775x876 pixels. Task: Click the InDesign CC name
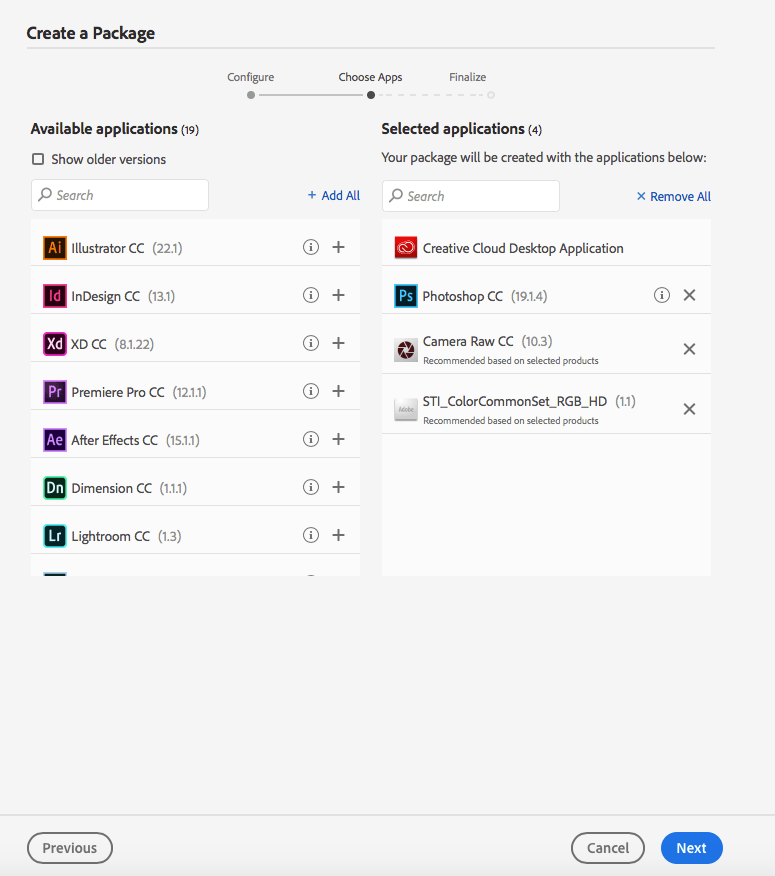point(106,296)
